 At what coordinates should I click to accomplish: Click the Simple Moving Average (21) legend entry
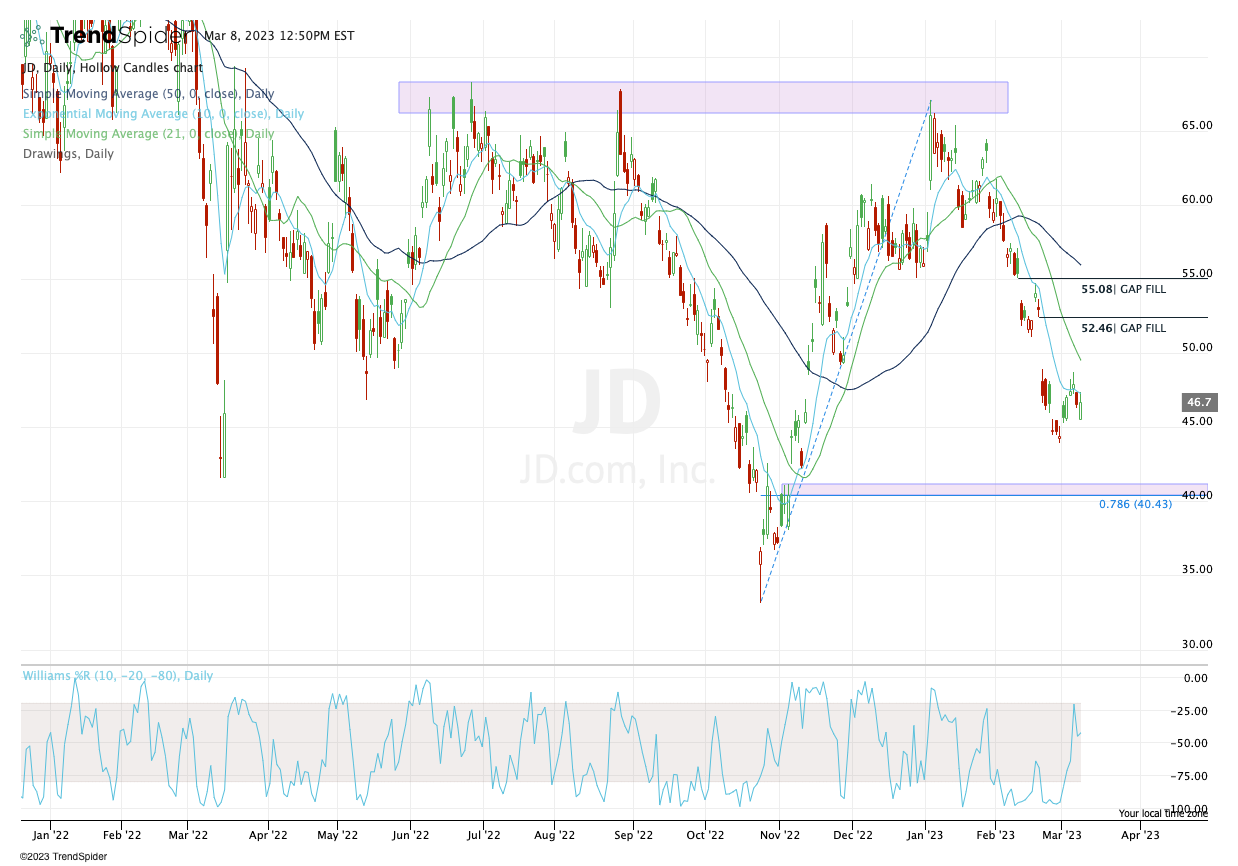148,134
